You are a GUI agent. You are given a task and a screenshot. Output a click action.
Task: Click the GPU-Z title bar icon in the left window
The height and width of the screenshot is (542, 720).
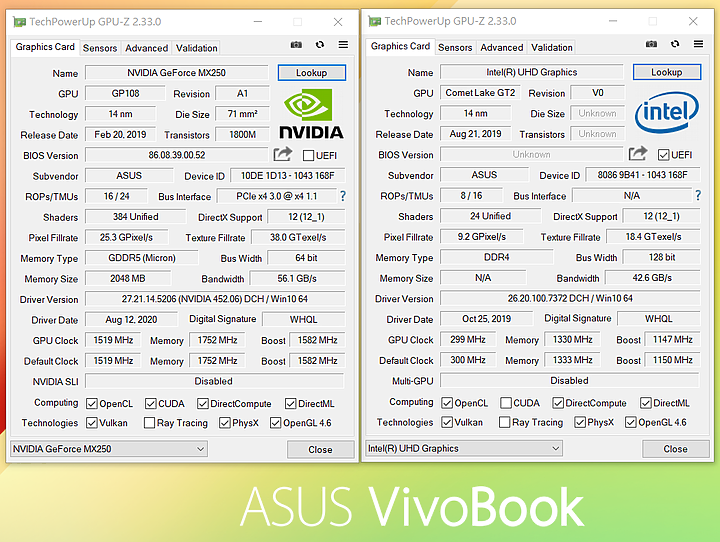coord(19,22)
